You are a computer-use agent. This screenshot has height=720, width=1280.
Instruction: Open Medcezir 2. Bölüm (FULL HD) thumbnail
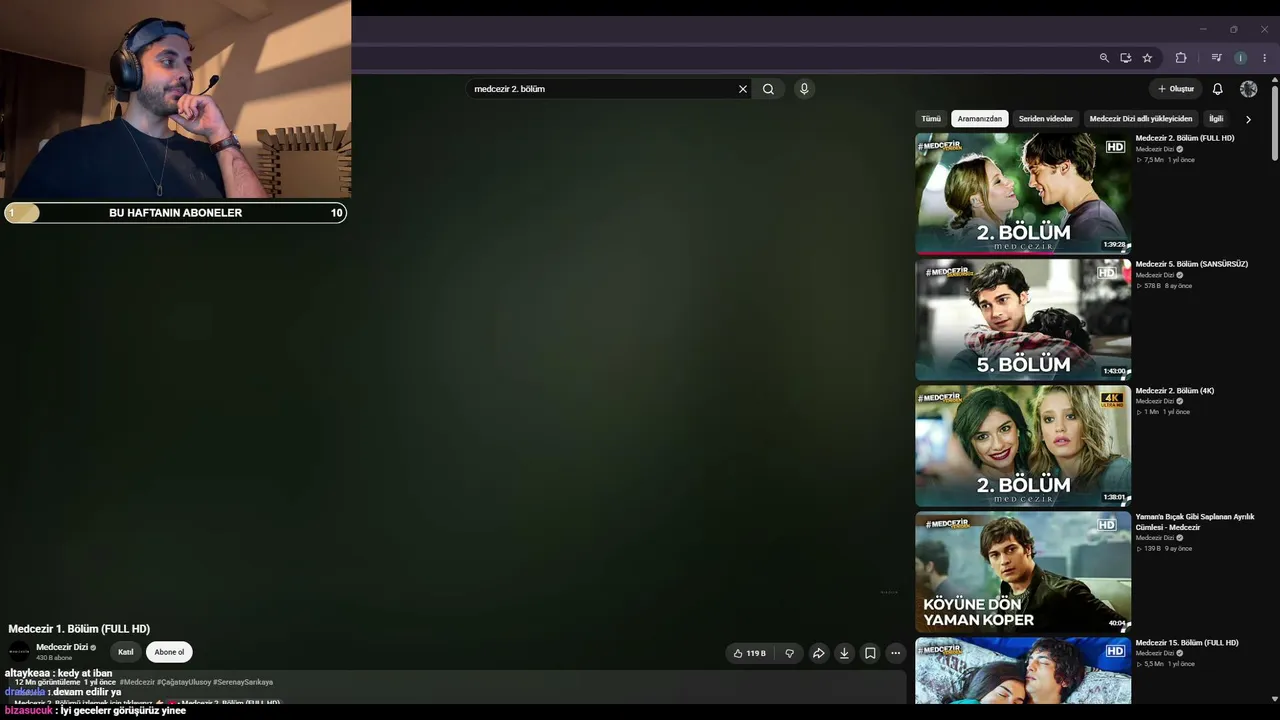pyautogui.click(x=1023, y=194)
